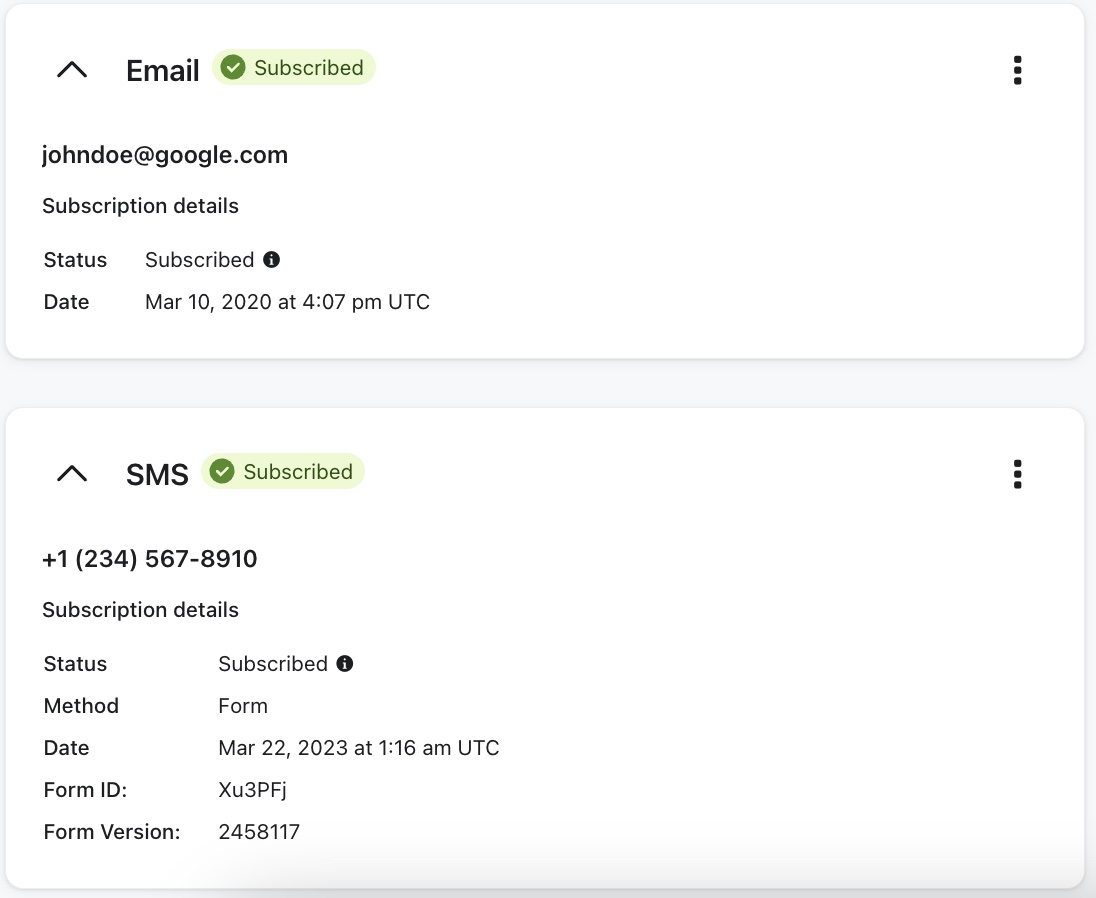Open the Email card options menu
The width and height of the screenshot is (1096, 898).
[x=1017, y=70]
